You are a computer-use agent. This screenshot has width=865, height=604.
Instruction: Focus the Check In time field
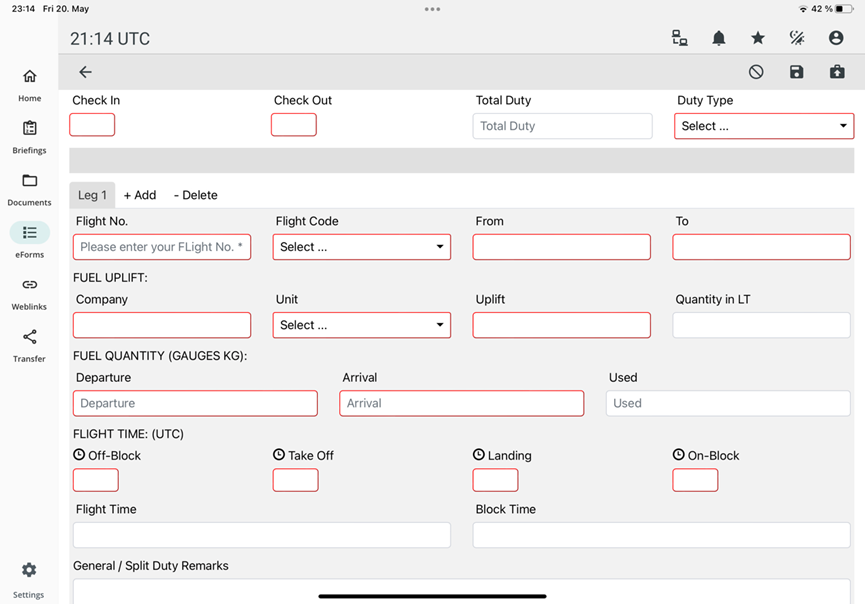(92, 125)
